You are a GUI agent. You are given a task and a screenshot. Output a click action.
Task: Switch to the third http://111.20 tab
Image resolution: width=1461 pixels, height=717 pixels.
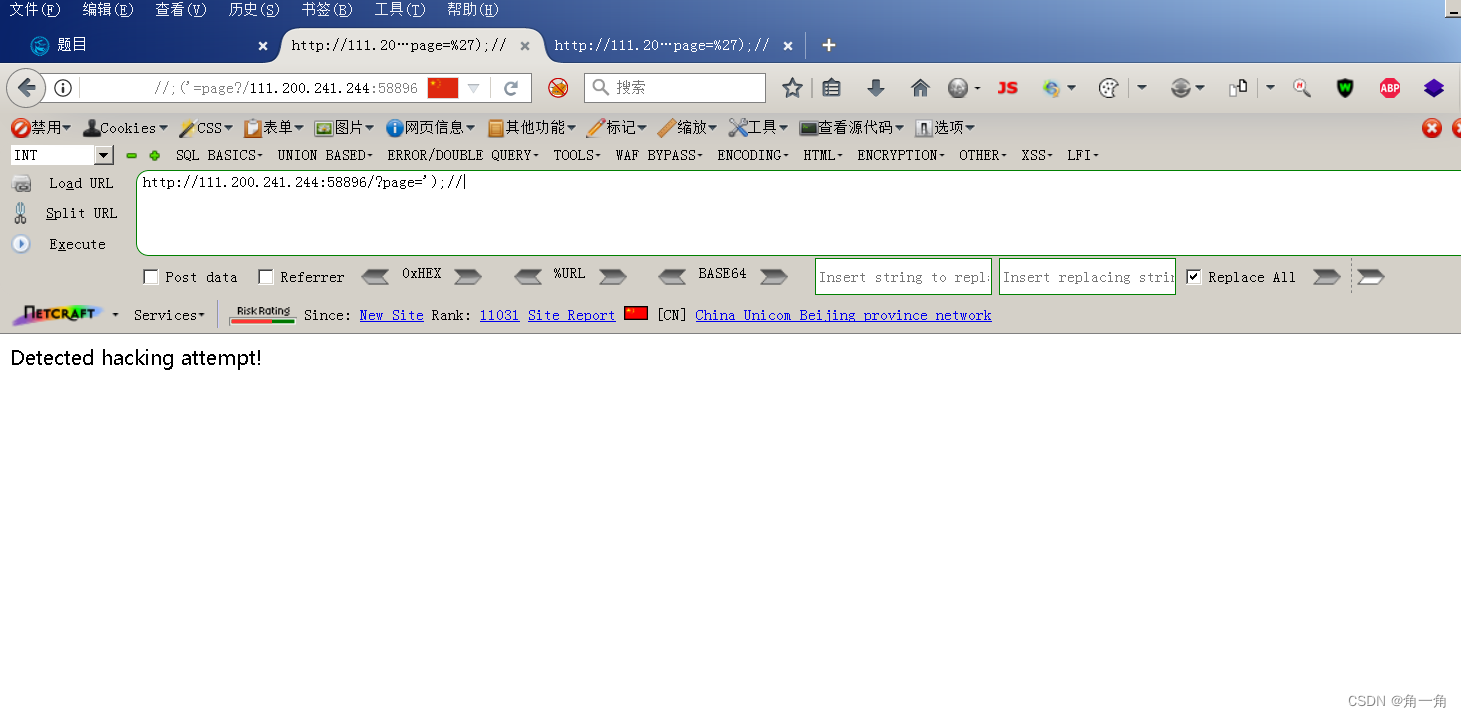point(675,45)
